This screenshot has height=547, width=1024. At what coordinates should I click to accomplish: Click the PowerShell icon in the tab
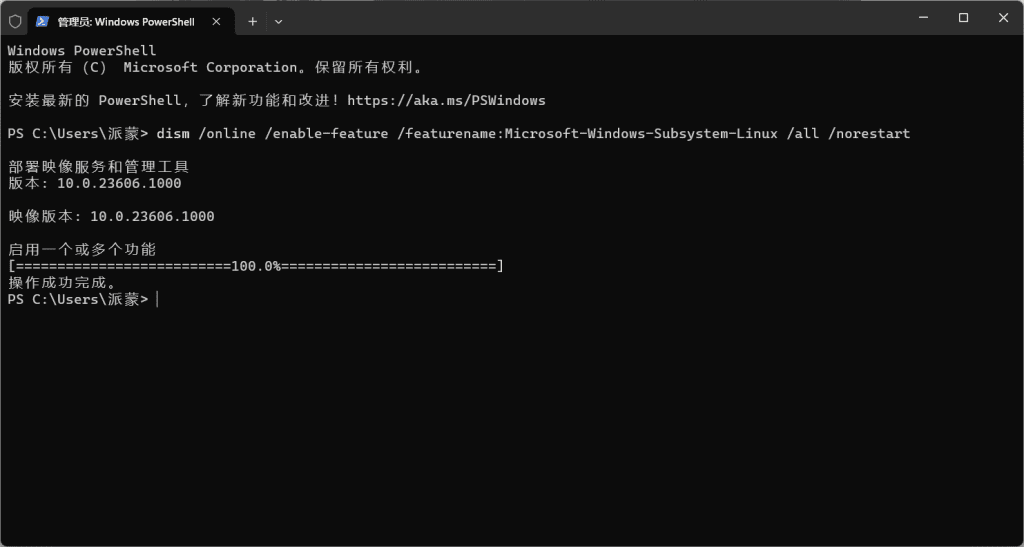(42, 22)
